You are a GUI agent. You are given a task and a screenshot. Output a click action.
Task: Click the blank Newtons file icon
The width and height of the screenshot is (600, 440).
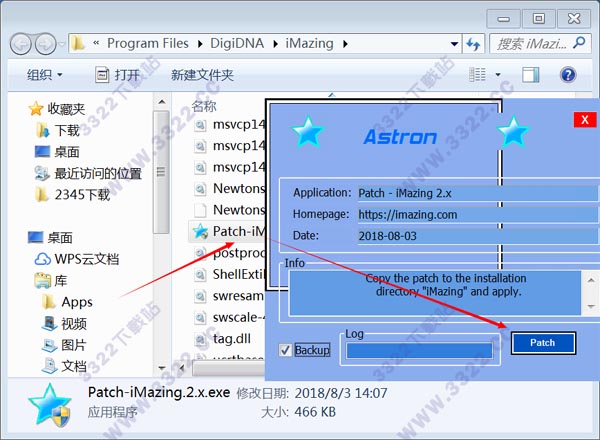pos(200,210)
